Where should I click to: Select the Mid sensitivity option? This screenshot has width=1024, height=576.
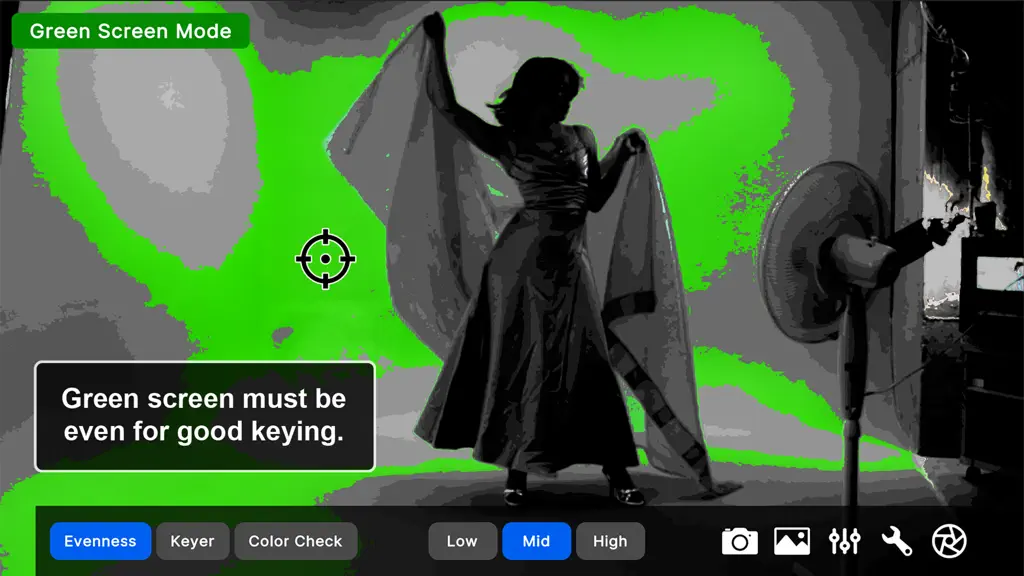[x=536, y=541]
